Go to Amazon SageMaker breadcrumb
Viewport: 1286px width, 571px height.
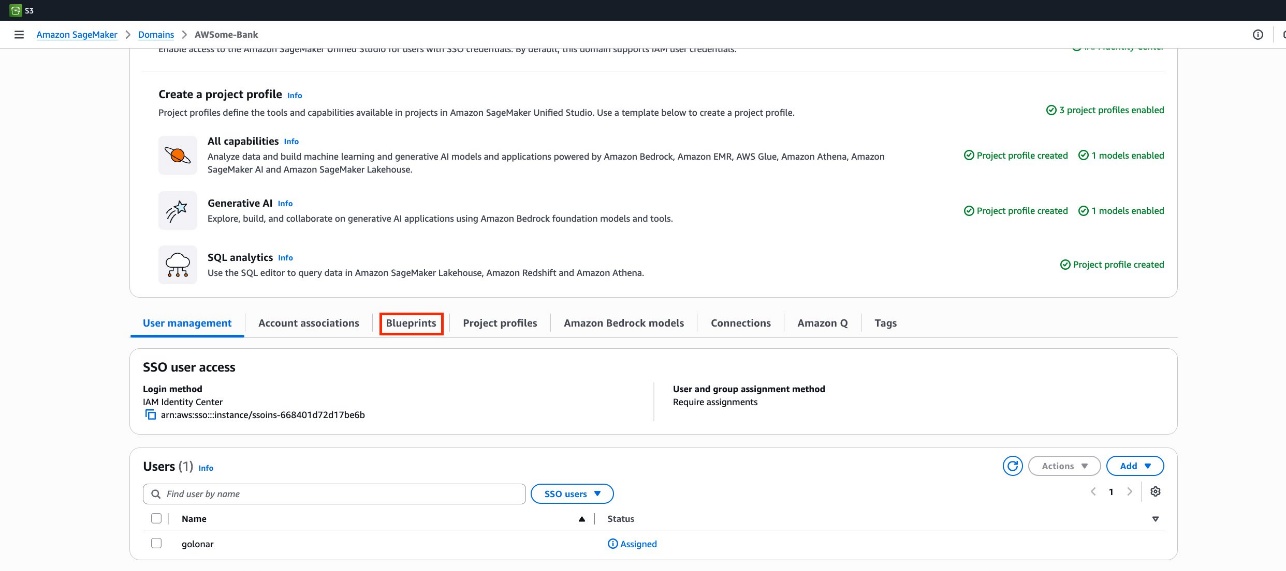pyautogui.click(x=77, y=35)
